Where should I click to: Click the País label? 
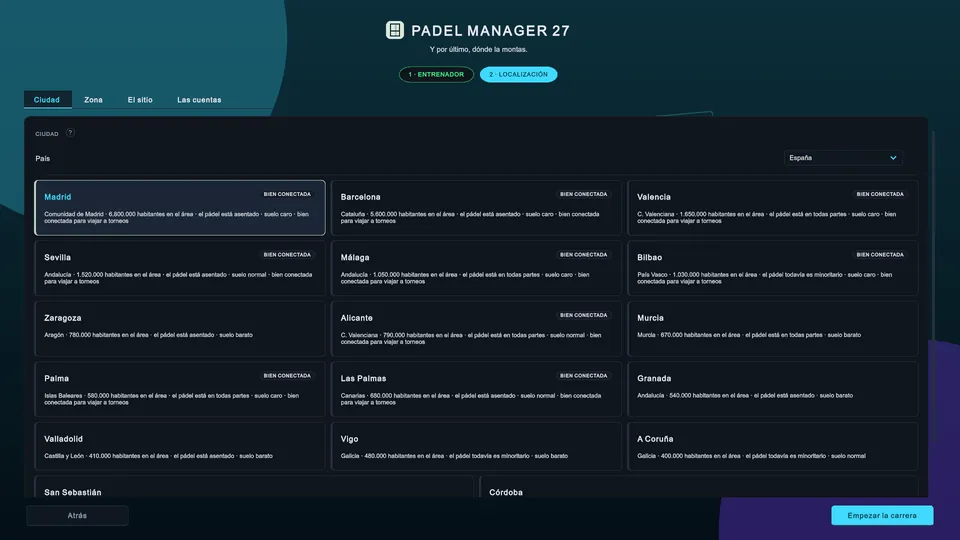(x=43, y=159)
